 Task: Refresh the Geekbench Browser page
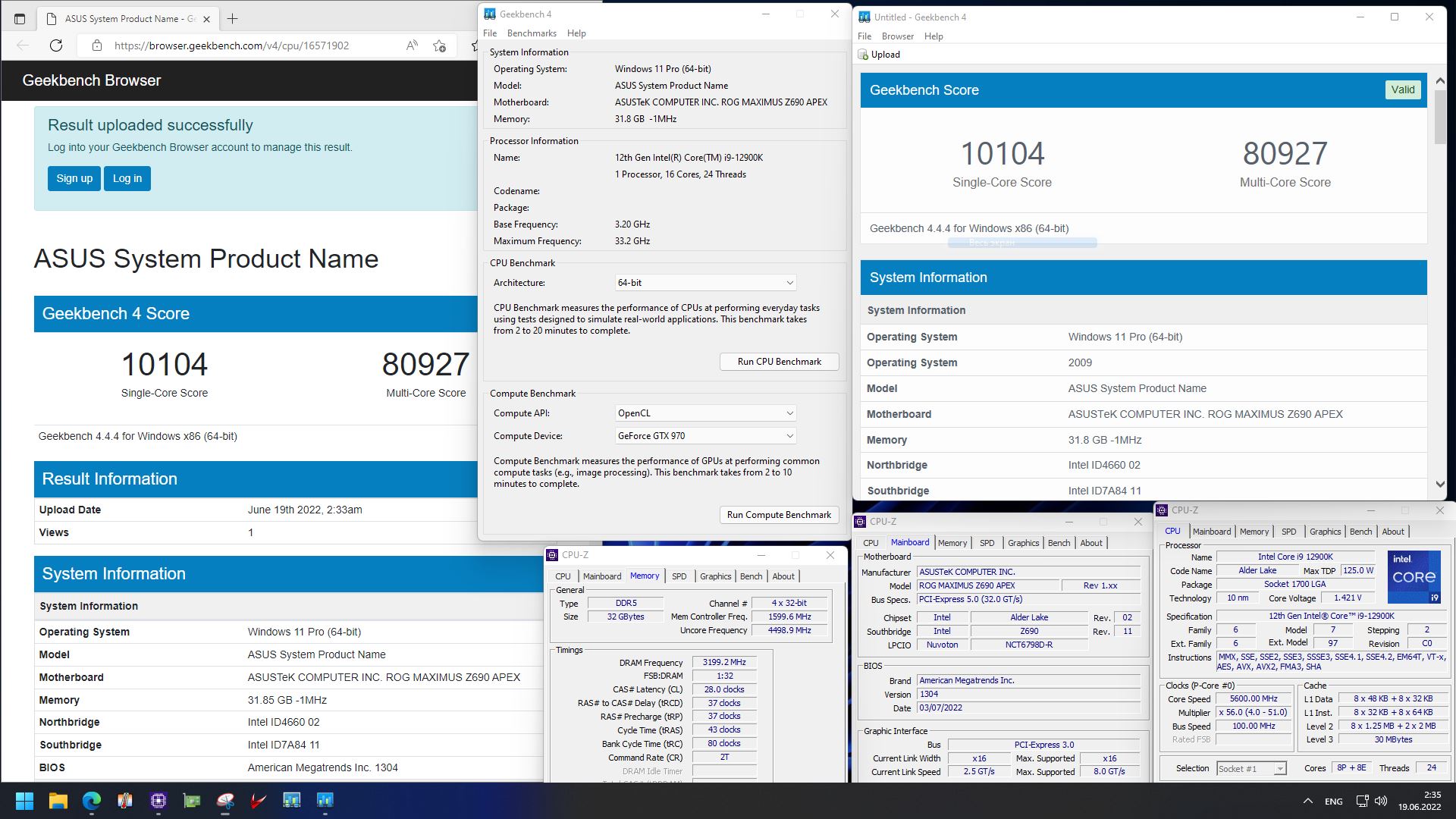click(56, 45)
